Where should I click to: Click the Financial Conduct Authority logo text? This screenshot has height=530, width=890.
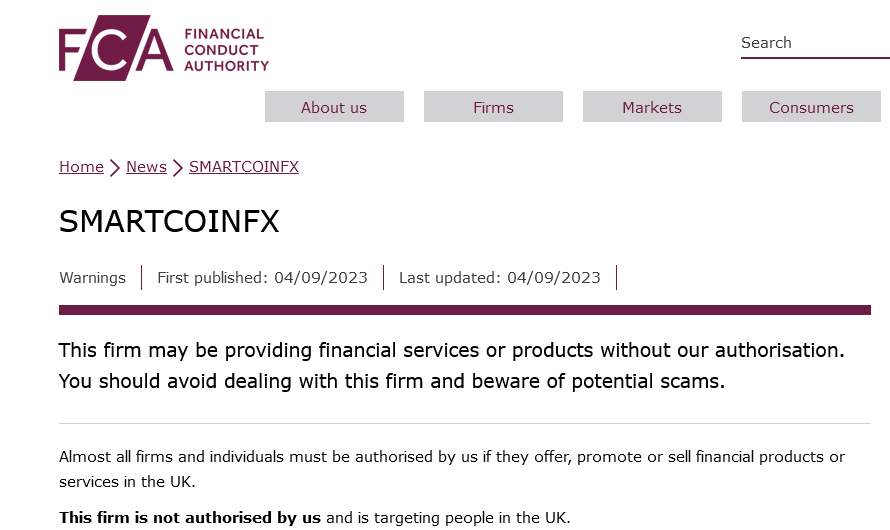click(x=226, y=50)
